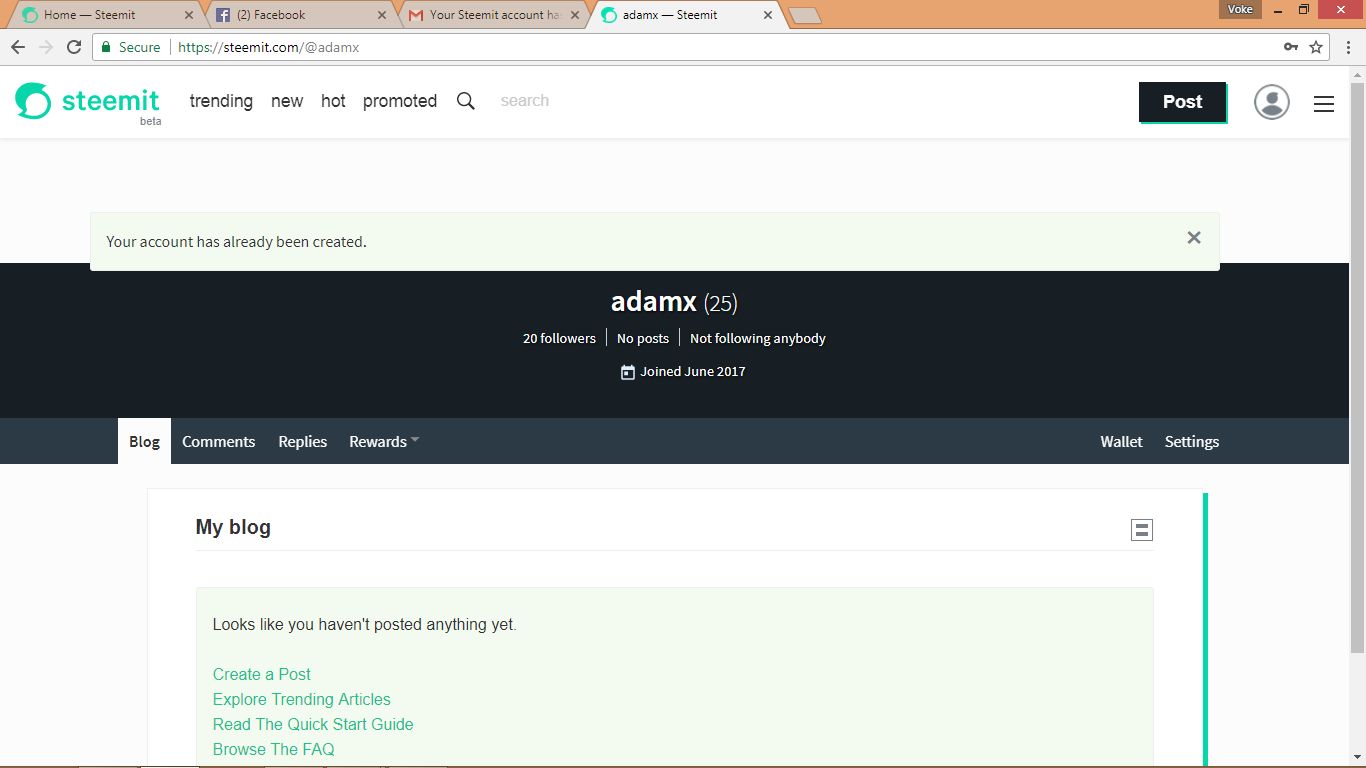Toggle the blog layout view icon

pyautogui.click(x=1142, y=530)
